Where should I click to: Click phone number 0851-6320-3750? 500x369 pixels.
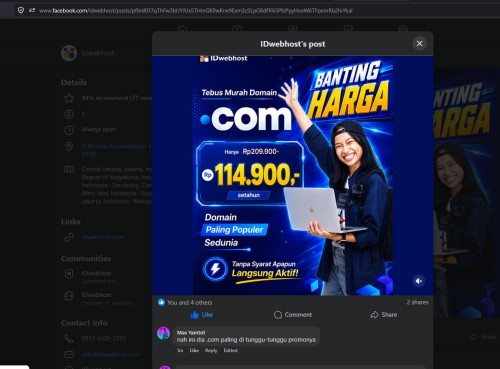[104, 338]
